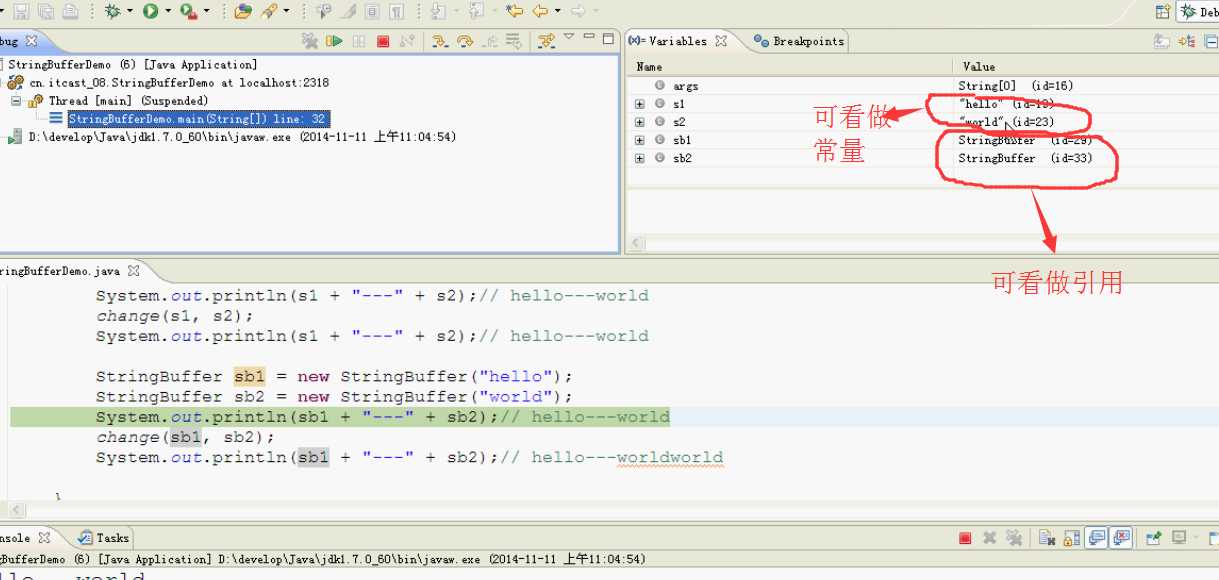Select Thread [main] (Suspended) entry

point(128,101)
